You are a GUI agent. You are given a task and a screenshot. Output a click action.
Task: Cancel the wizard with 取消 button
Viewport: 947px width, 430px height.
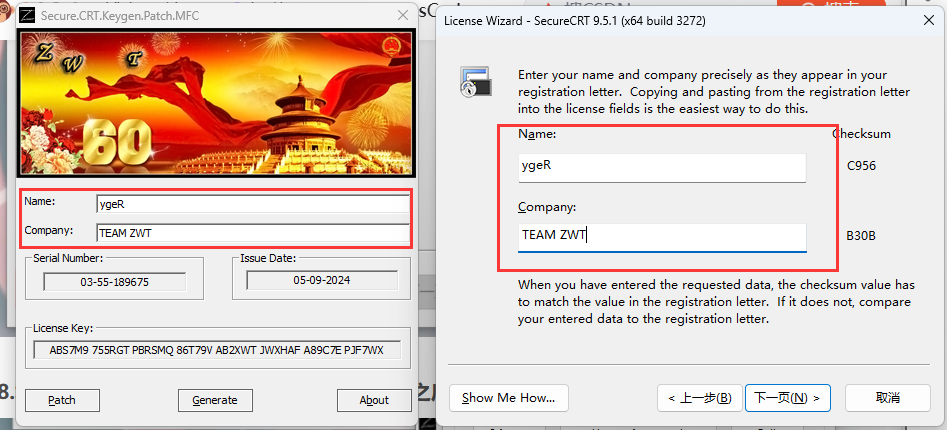point(887,398)
